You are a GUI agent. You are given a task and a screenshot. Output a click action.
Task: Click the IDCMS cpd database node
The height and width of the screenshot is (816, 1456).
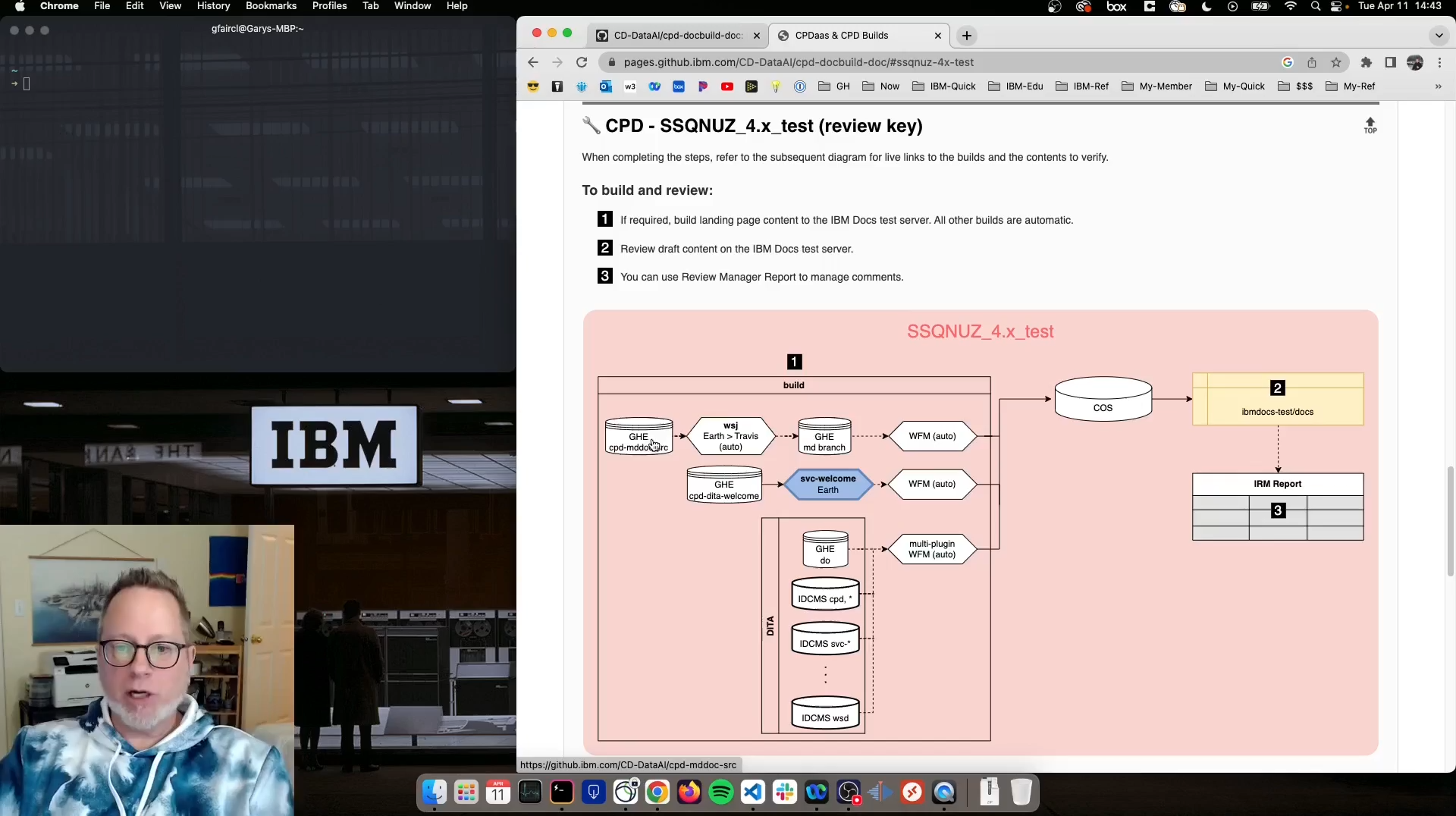tap(825, 594)
